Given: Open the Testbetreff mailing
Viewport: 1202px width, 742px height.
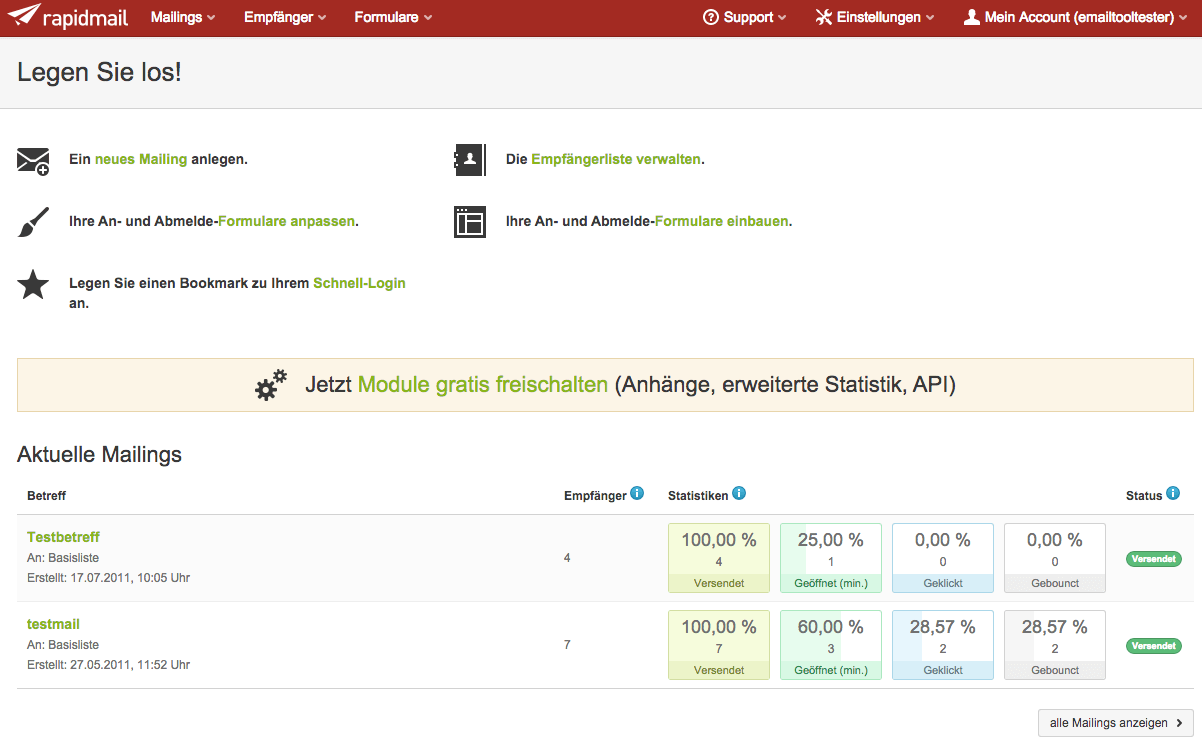Looking at the screenshot, I should [x=63, y=537].
